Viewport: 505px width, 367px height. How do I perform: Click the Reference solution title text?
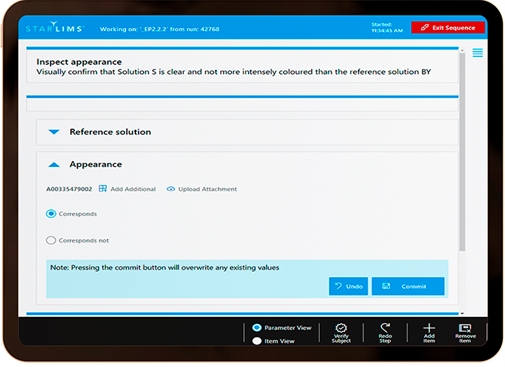tap(110, 132)
